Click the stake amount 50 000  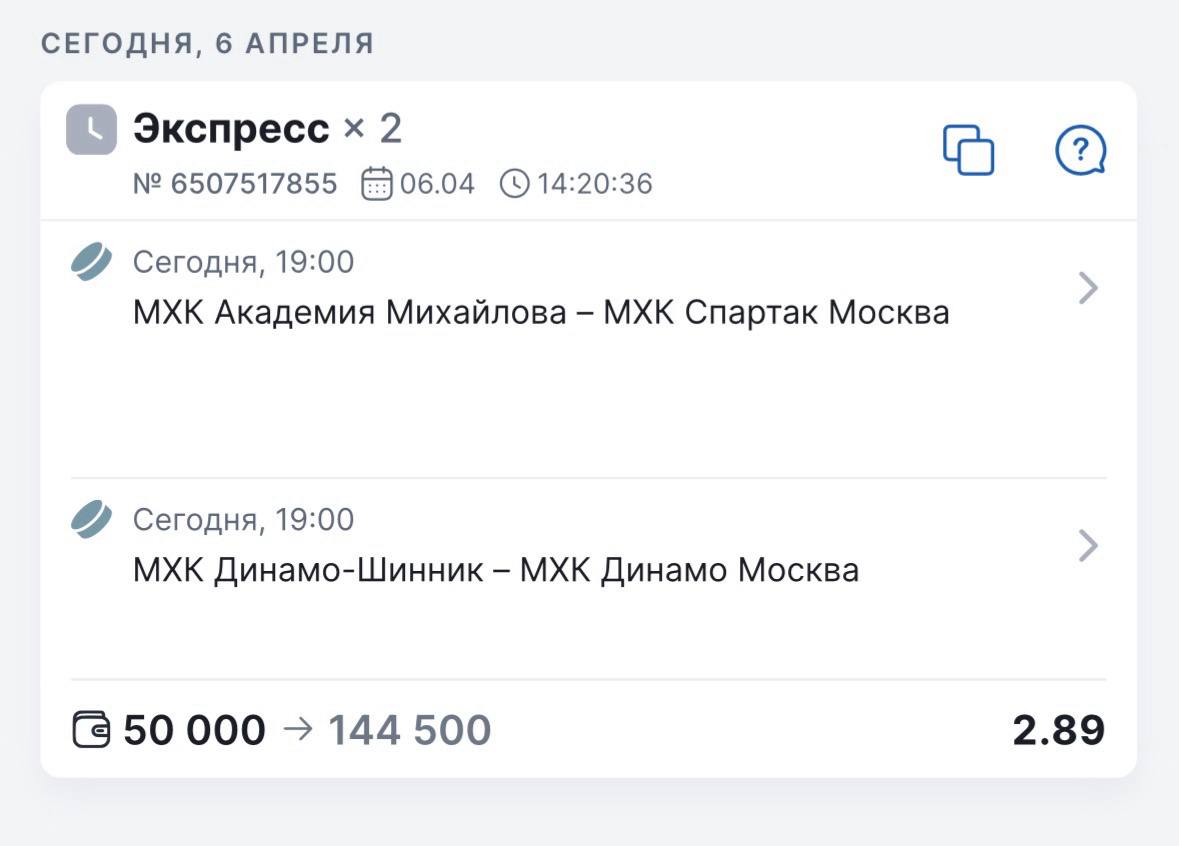(195, 730)
